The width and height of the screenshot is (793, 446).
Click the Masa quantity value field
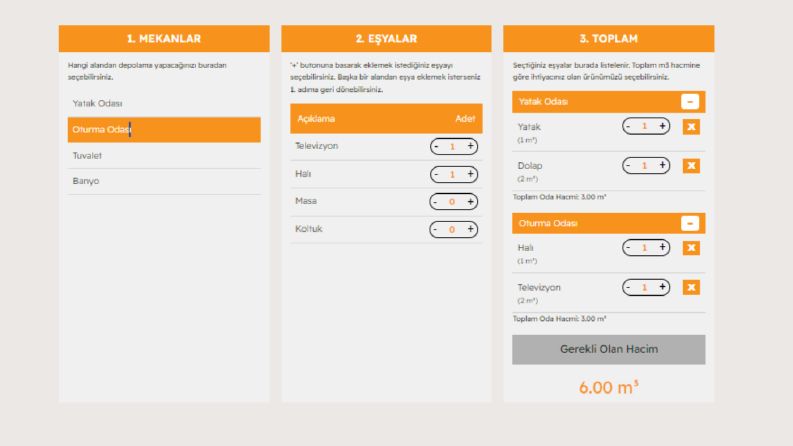(452, 202)
